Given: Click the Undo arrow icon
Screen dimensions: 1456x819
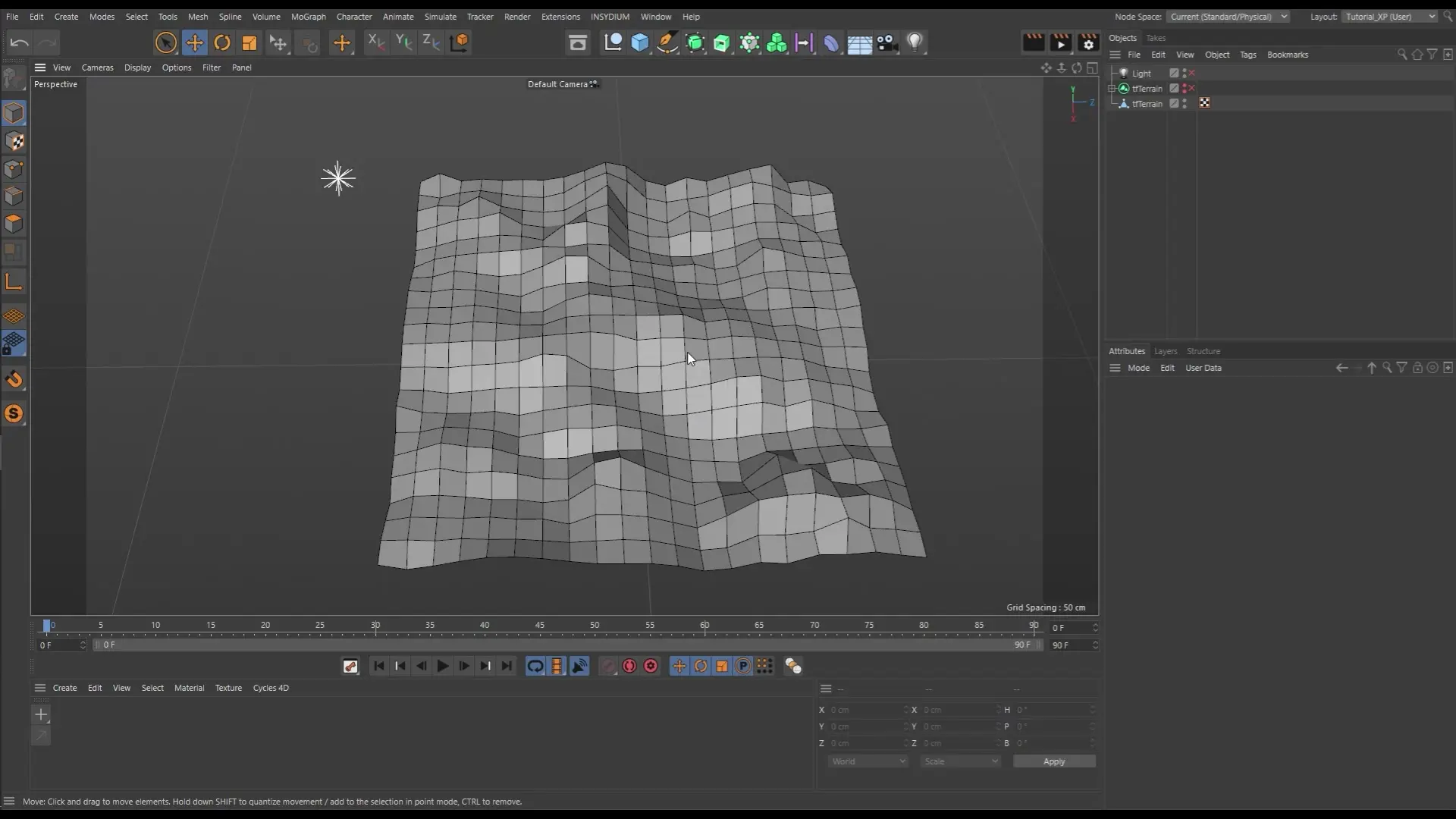Looking at the screenshot, I should point(20,42).
